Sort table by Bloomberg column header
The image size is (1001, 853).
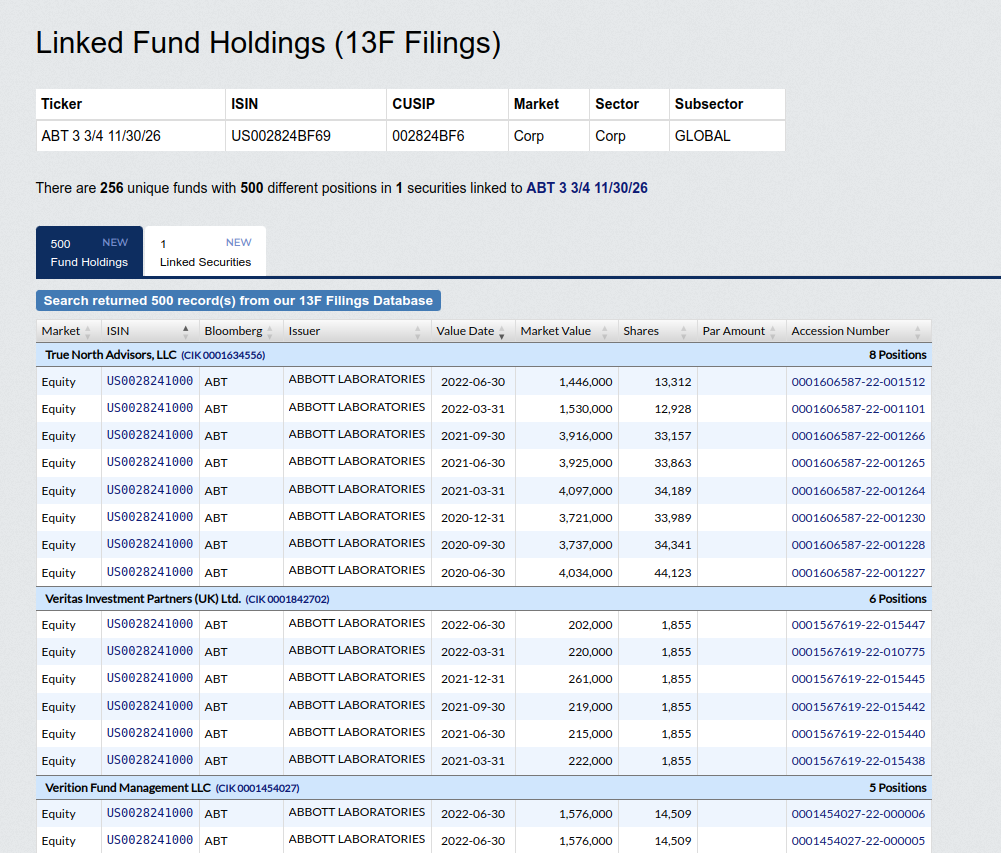240,331
